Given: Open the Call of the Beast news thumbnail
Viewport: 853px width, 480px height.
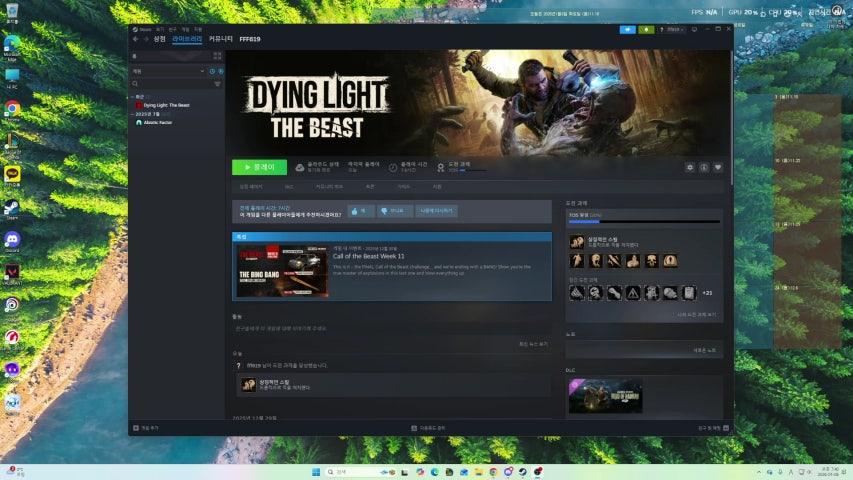Looking at the screenshot, I should point(282,271).
